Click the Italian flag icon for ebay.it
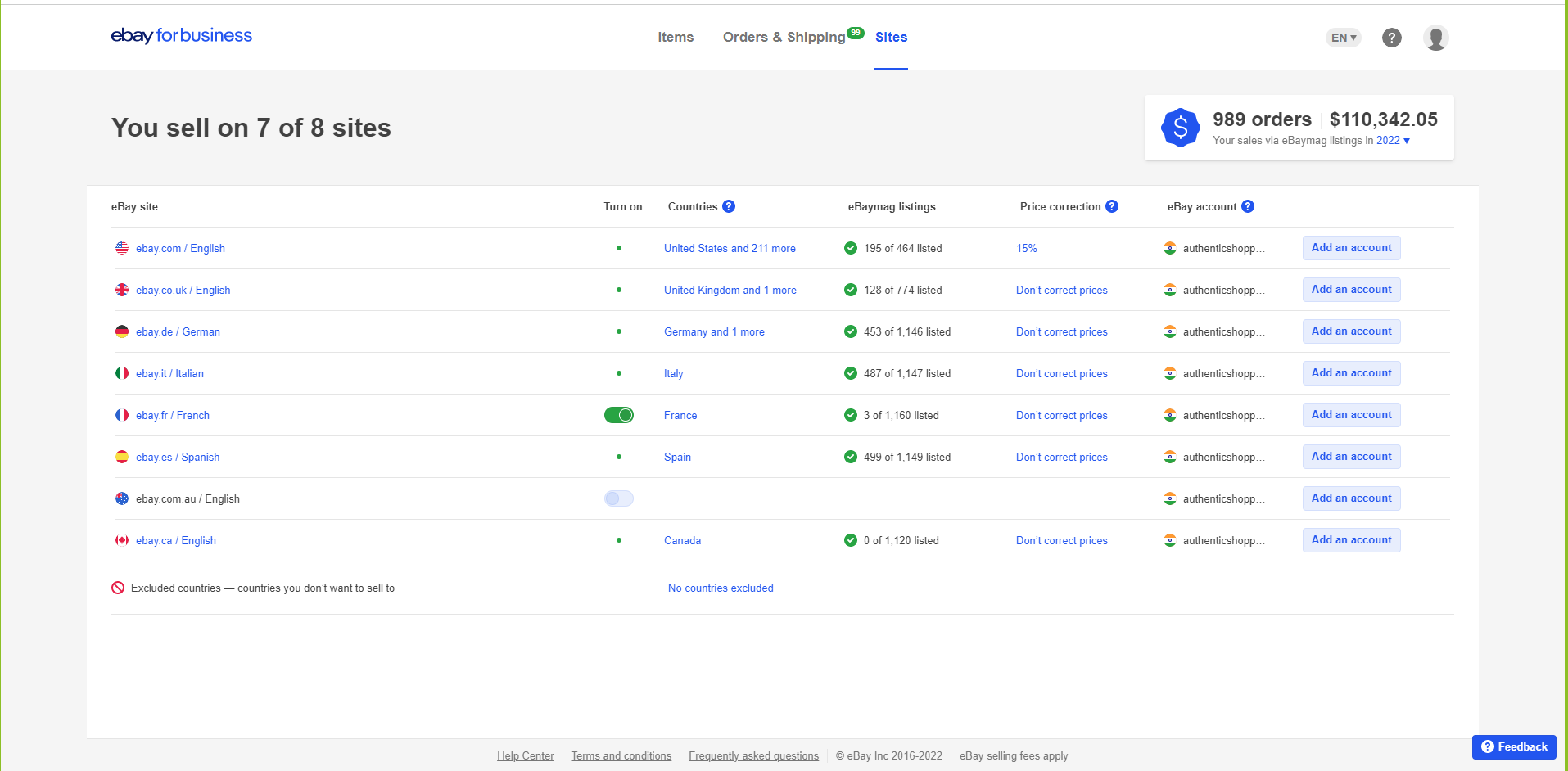This screenshot has height=771, width=1568. pos(122,373)
